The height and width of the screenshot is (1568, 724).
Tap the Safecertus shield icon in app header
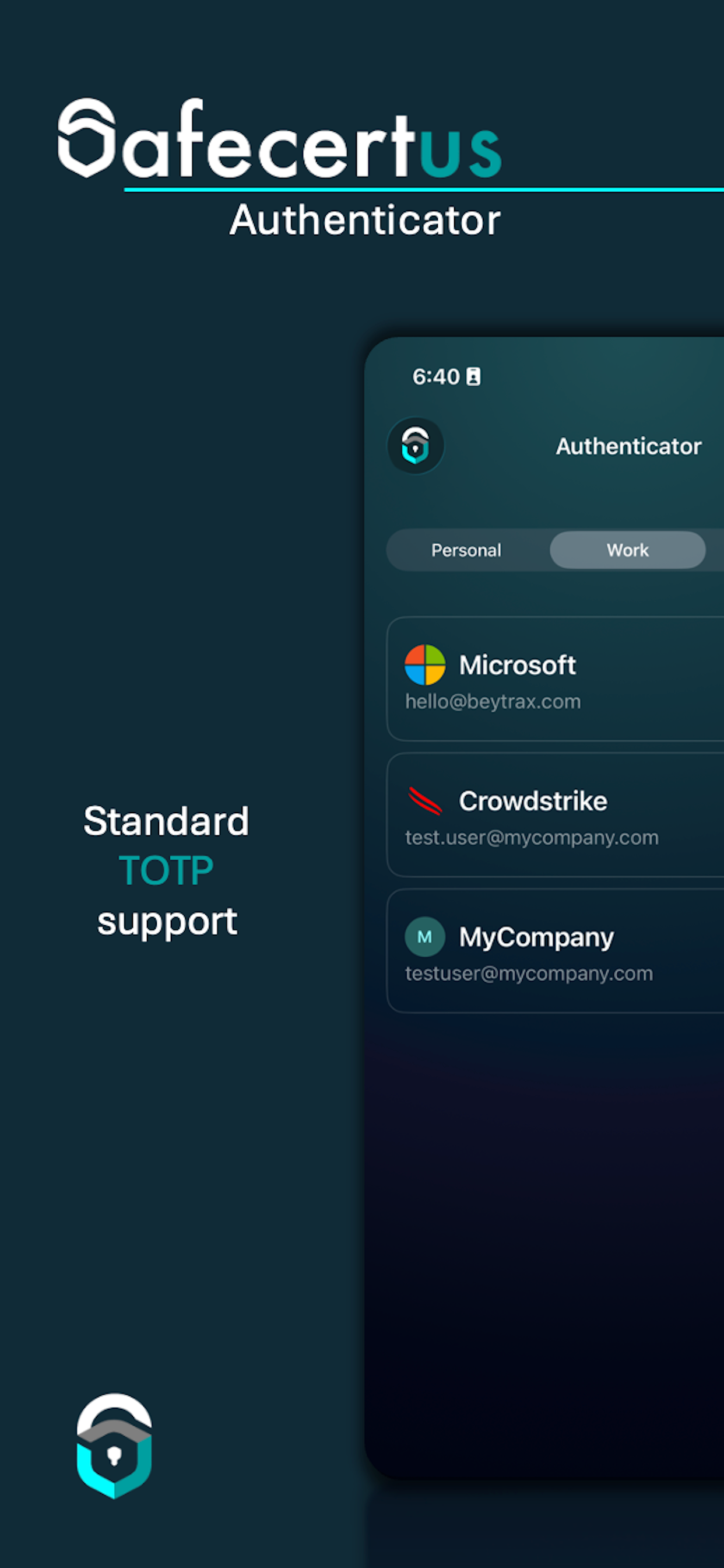416,446
